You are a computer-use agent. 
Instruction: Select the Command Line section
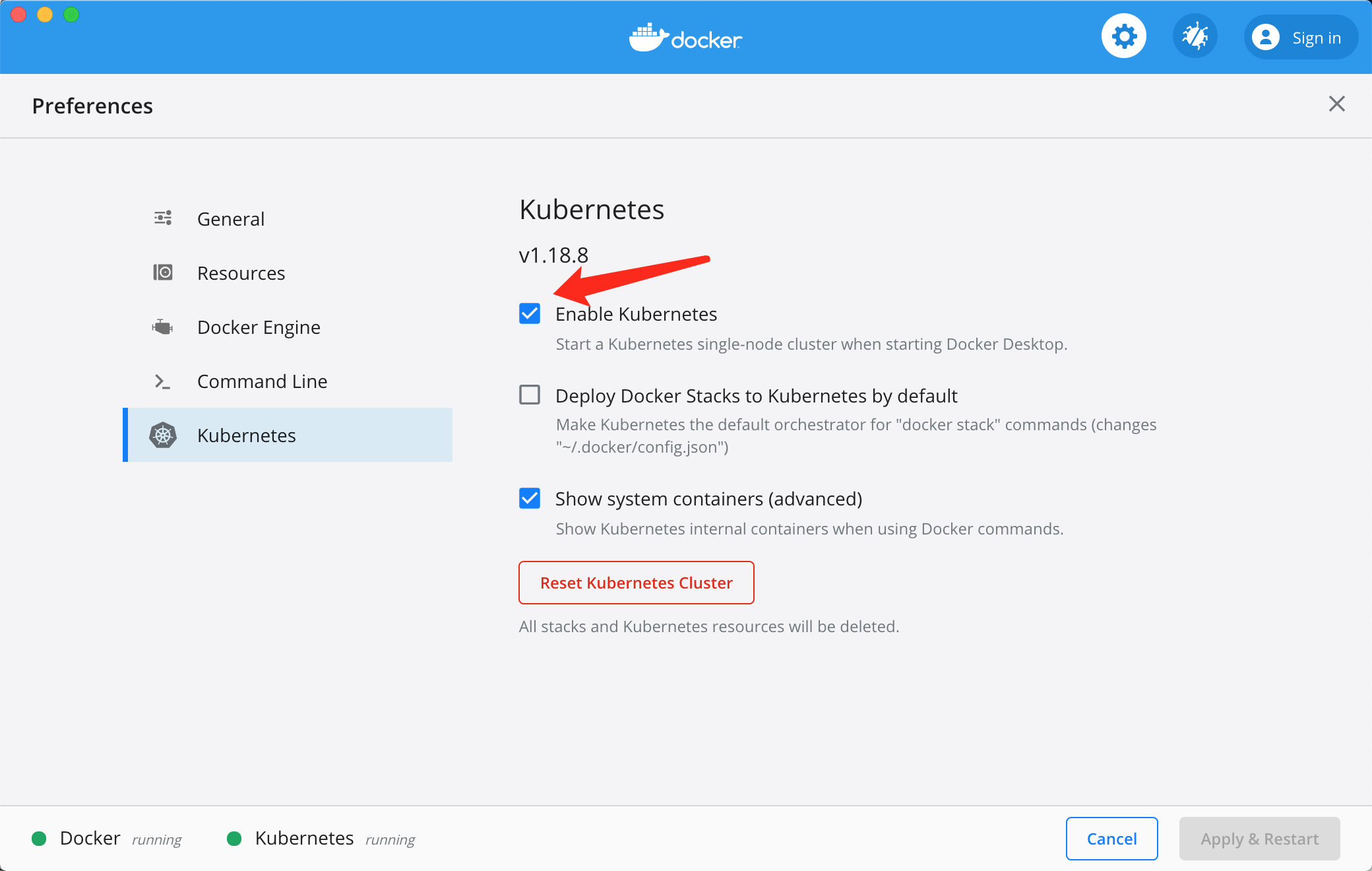coord(262,381)
